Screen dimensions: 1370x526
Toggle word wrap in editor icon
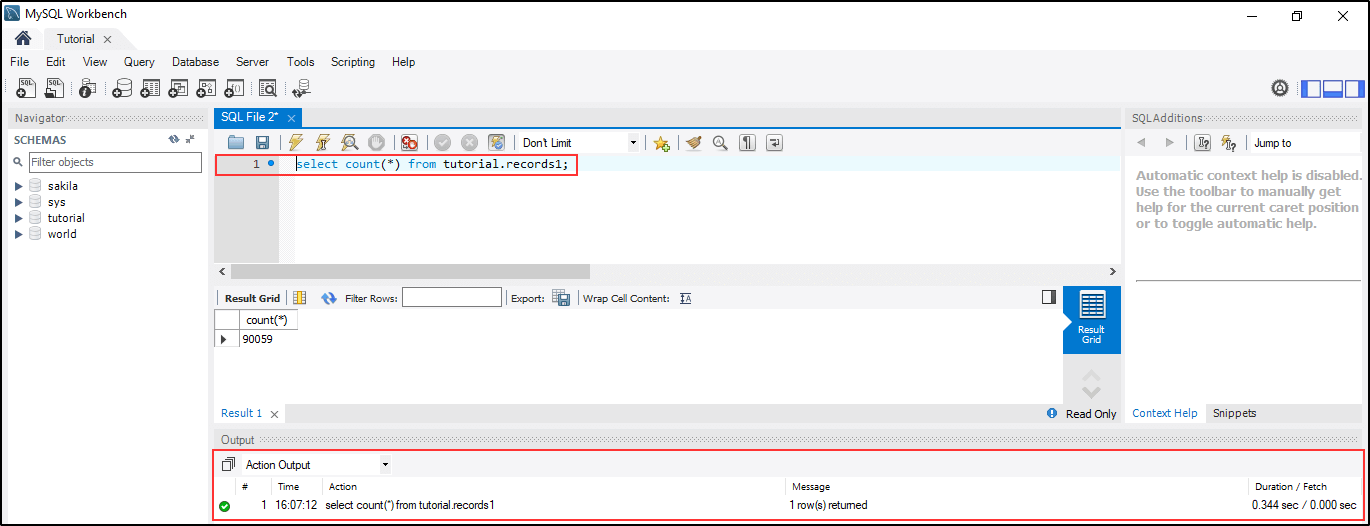tap(774, 143)
